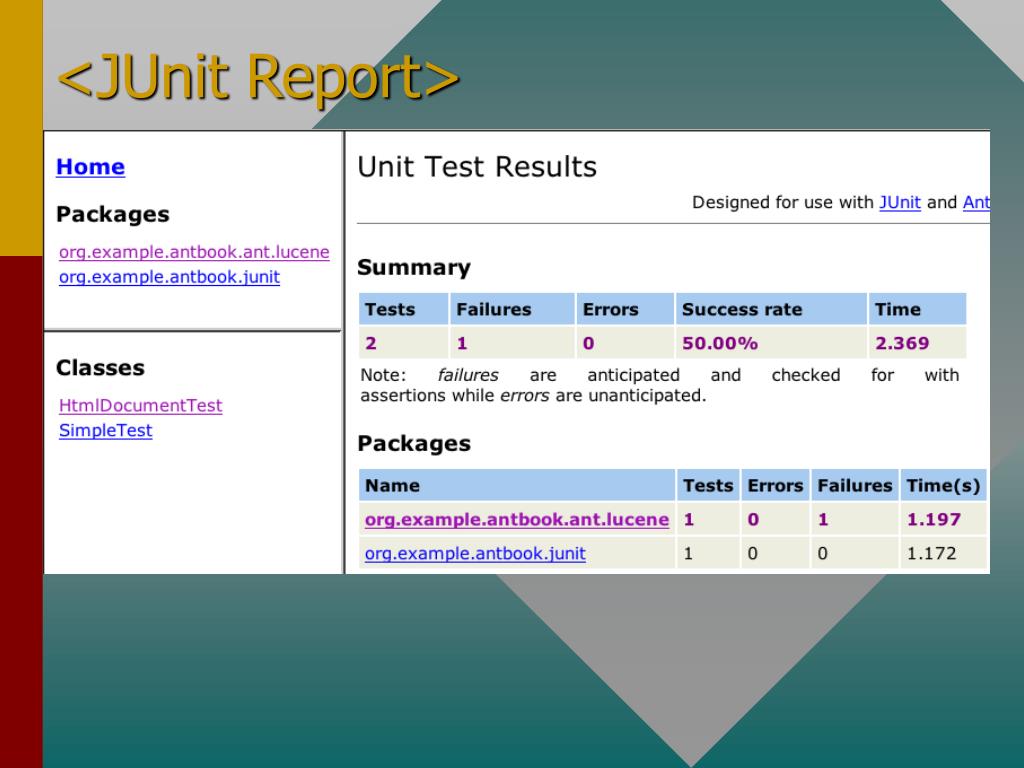Viewport: 1024px width, 768px height.
Task: Follow the Ant link in header
Action: pos(976,202)
